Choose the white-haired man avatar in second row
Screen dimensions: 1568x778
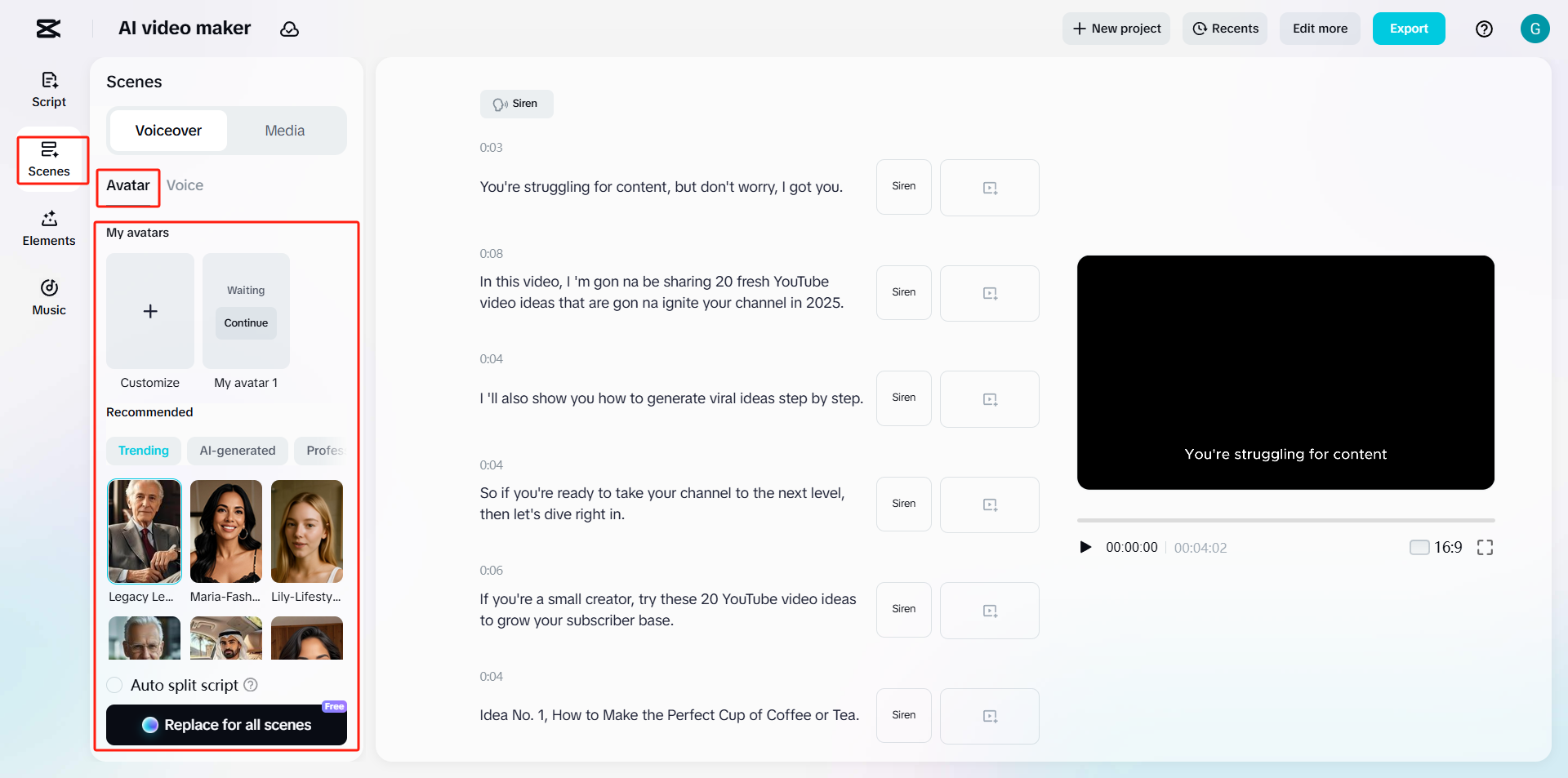[x=145, y=638]
